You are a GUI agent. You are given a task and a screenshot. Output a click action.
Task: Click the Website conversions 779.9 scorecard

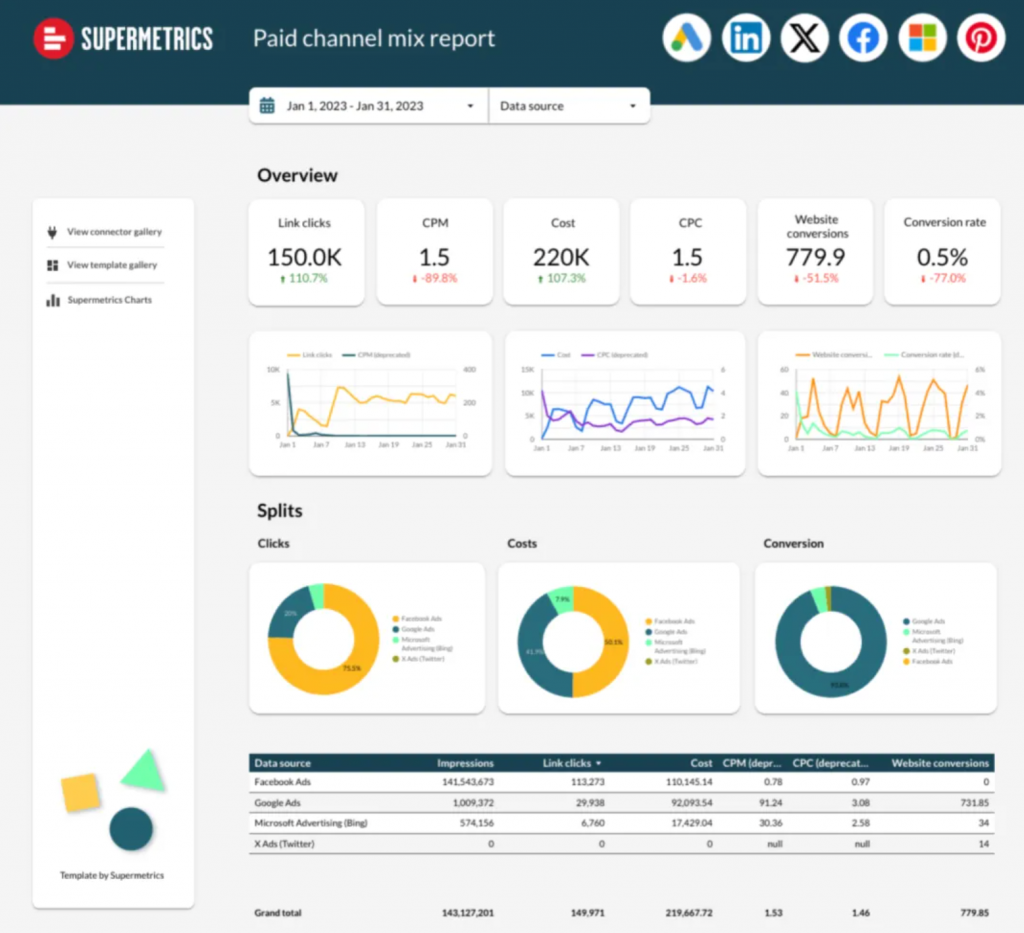click(x=816, y=252)
